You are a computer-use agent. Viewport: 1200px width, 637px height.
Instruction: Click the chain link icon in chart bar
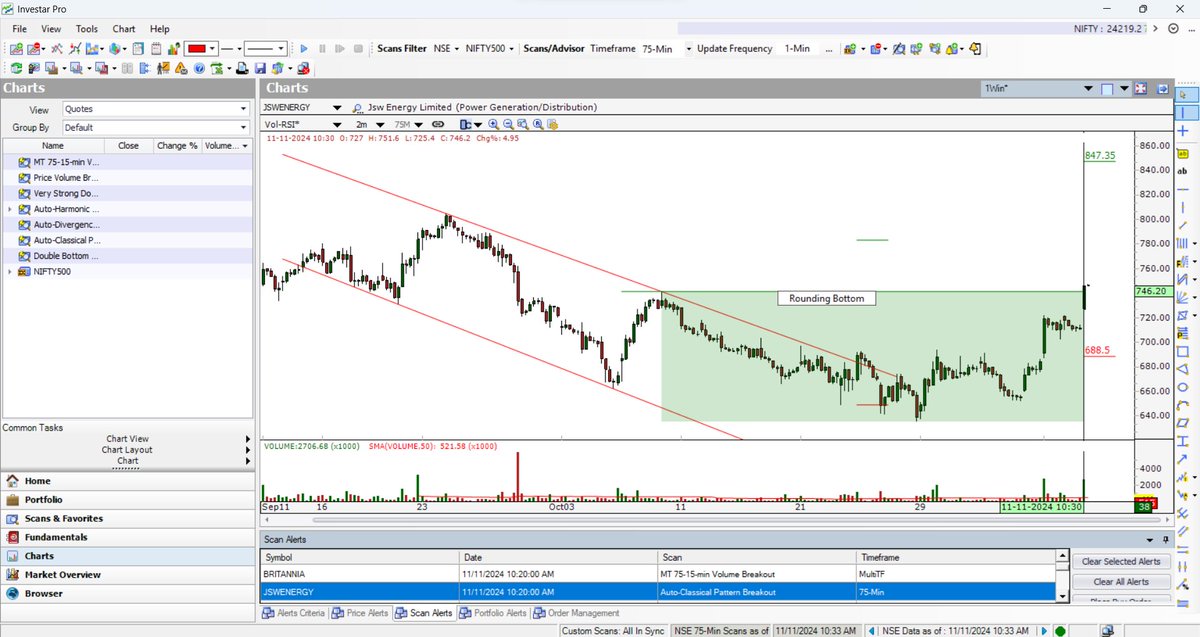(437, 124)
